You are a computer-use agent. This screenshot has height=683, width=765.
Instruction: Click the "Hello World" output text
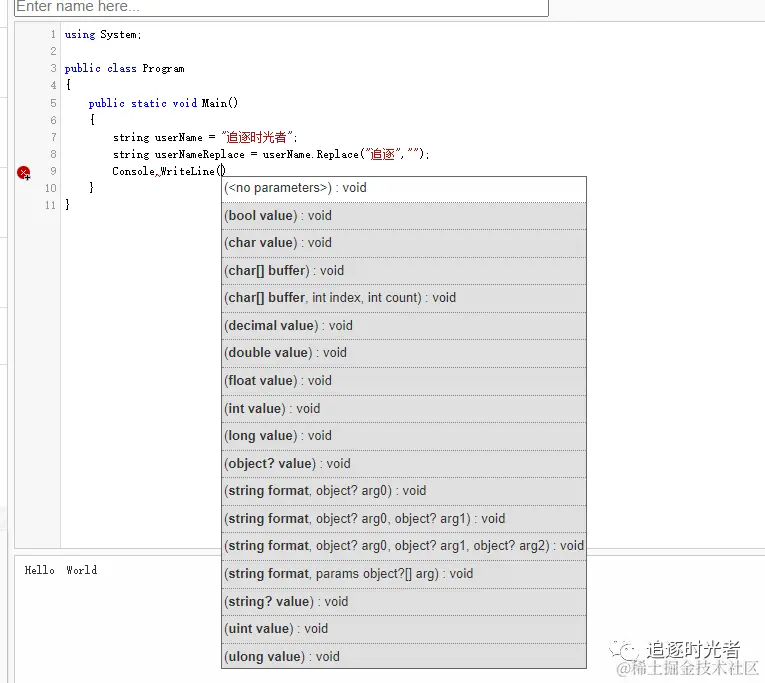pos(61,570)
